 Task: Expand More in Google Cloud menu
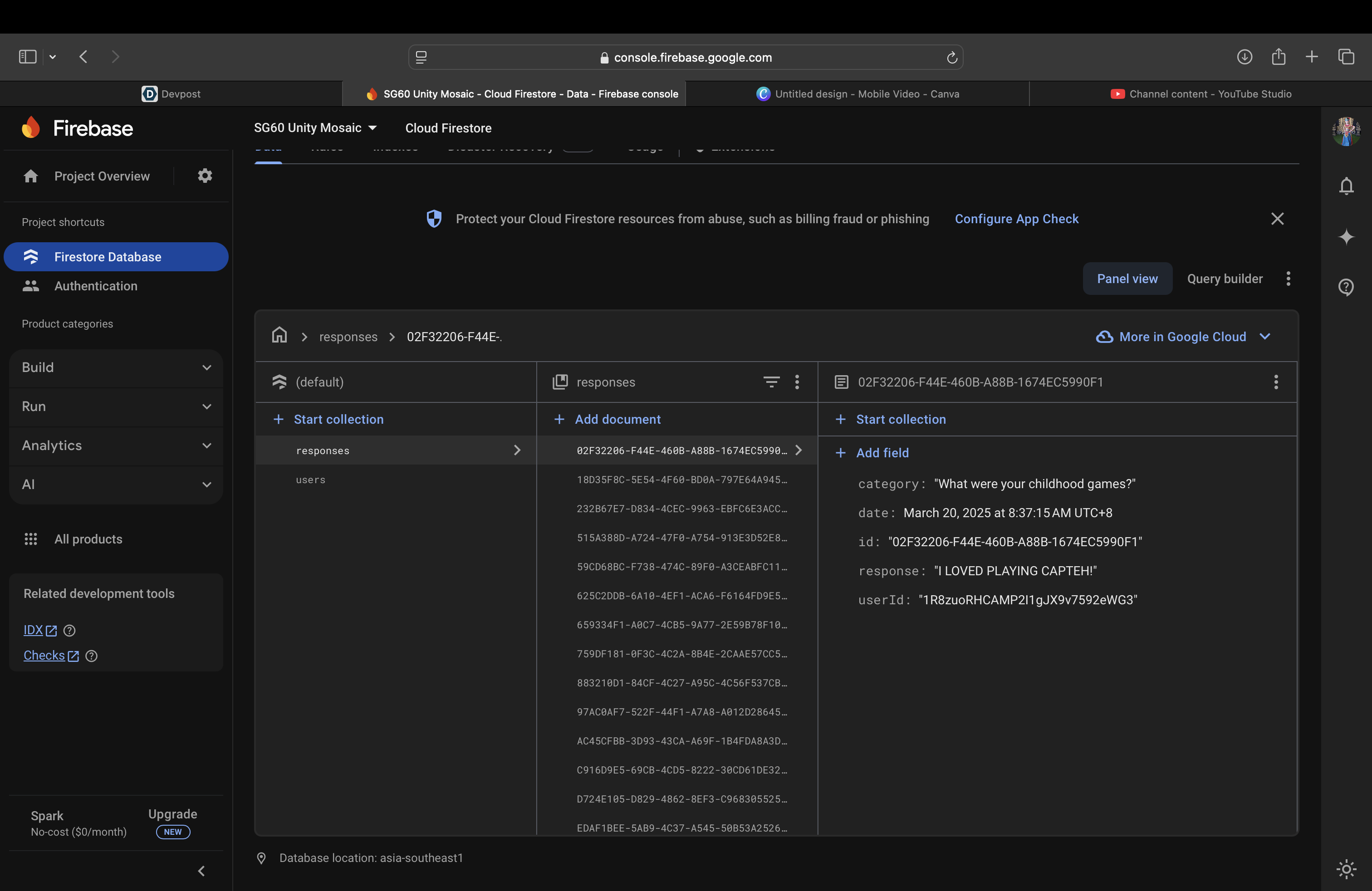coord(1183,337)
